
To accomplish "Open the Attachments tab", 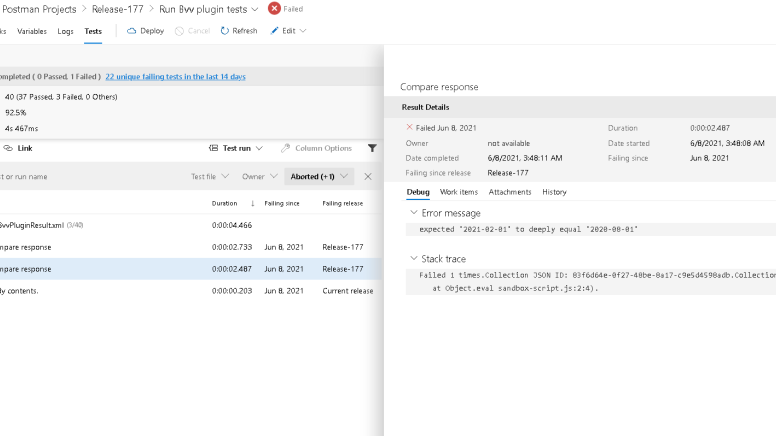I will [x=510, y=192].
